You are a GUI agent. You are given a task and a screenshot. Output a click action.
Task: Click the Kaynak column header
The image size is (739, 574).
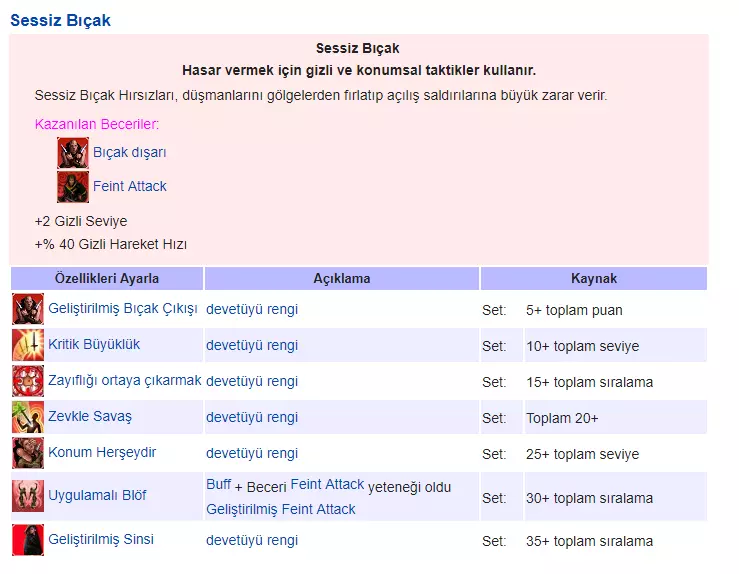(x=593, y=279)
